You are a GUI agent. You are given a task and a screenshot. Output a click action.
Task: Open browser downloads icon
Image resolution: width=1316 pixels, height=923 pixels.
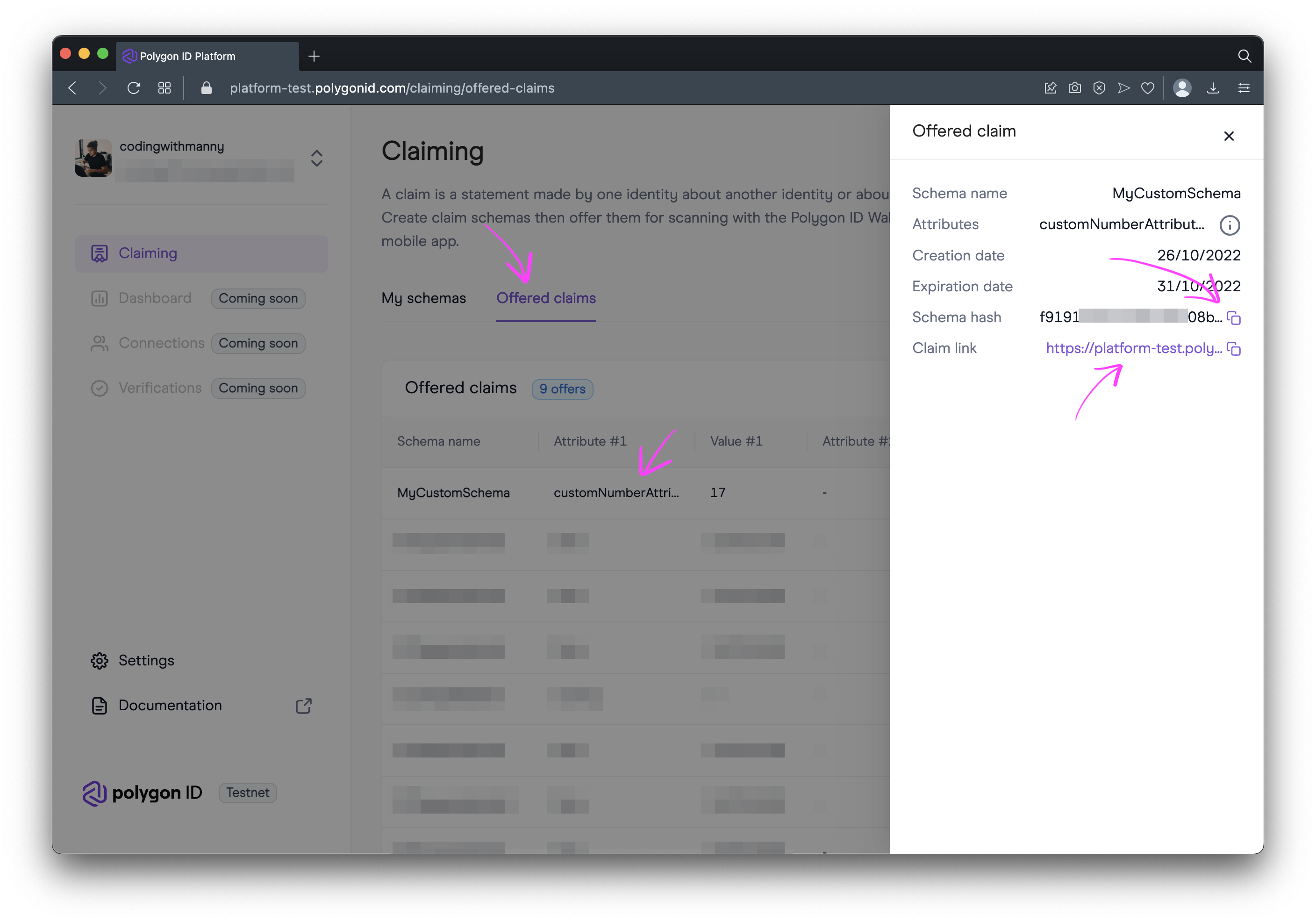point(1213,88)
